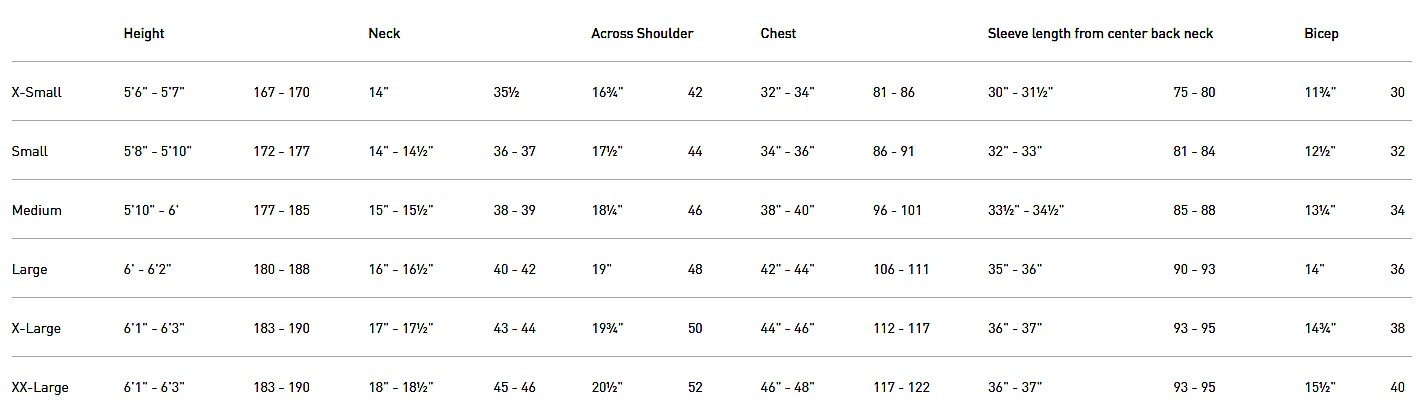Select the X-Small height 5'6" - 5'7"

pos(155,92)
